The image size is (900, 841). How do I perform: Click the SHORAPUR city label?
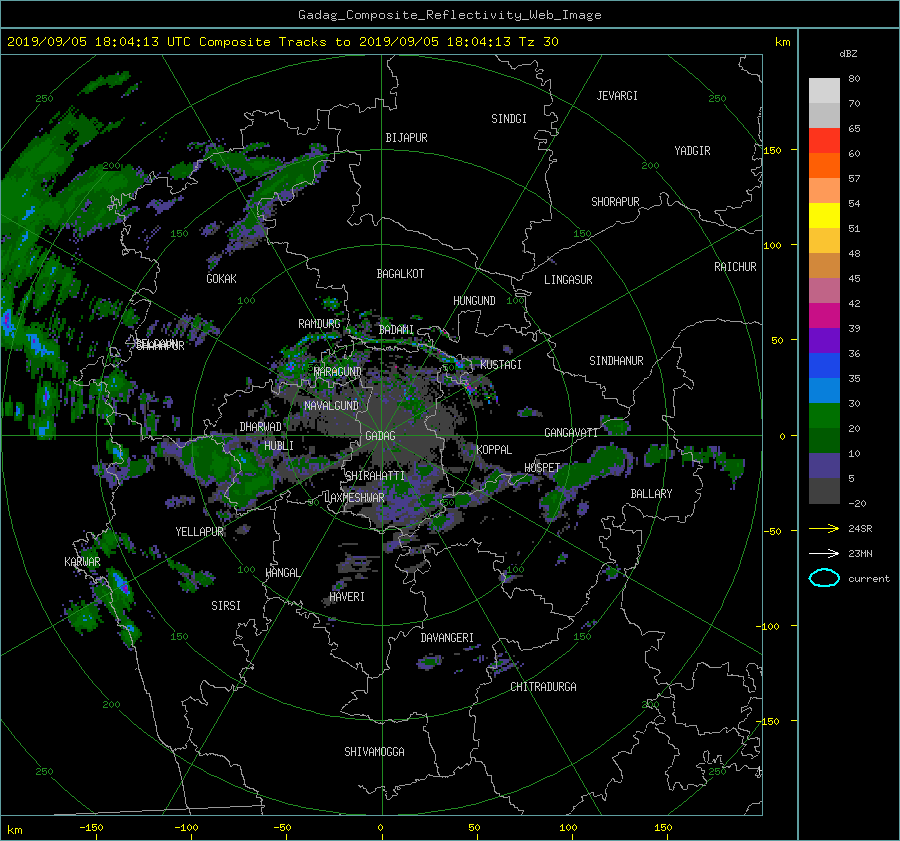pyautogui.click(x=615, y=202)
